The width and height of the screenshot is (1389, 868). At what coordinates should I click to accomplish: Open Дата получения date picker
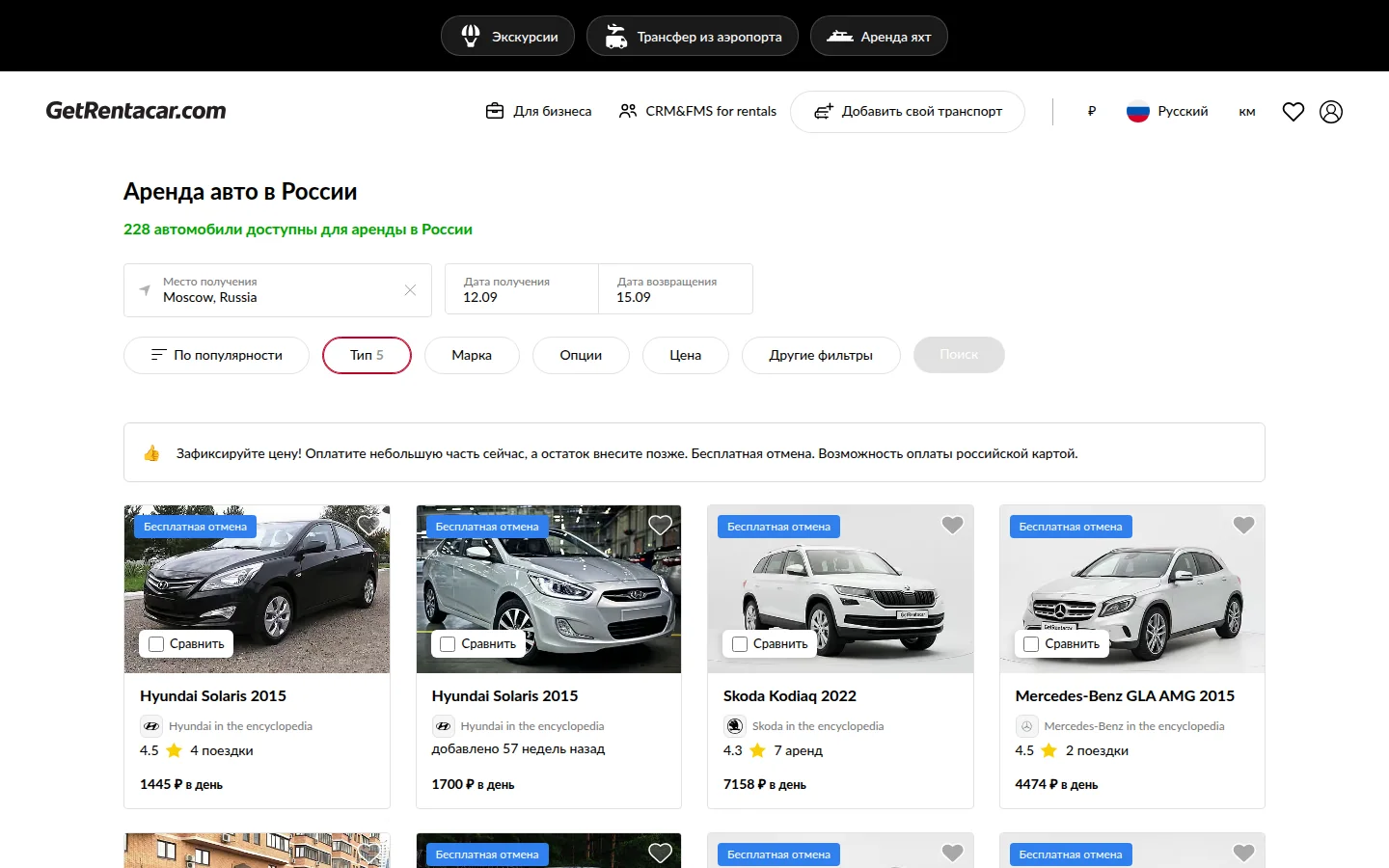[522, 289]
